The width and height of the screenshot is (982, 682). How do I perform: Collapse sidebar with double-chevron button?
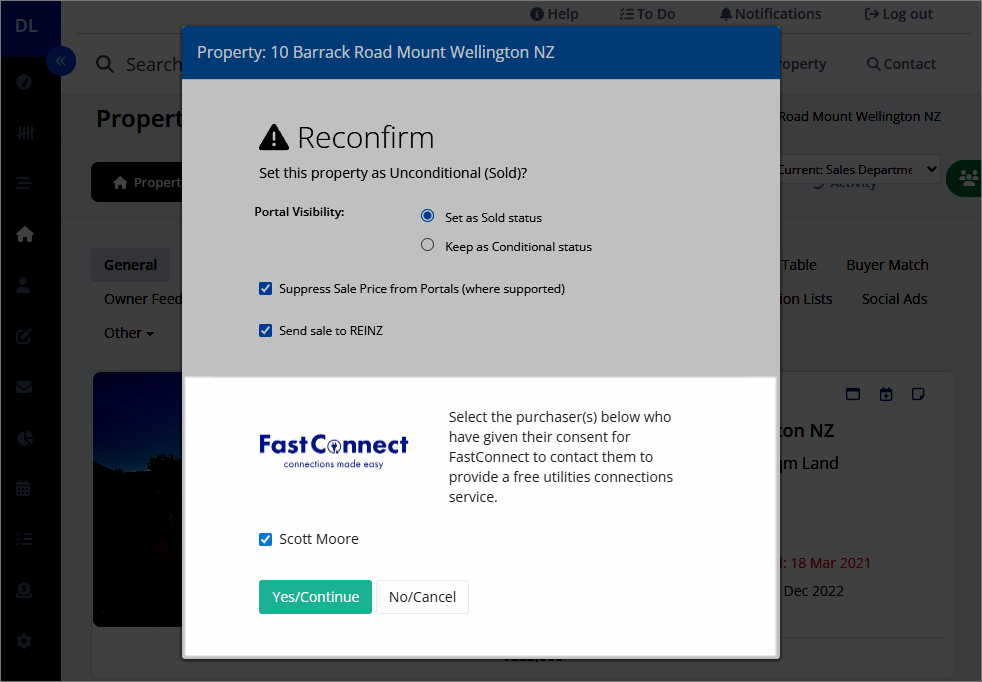[61, 61]
